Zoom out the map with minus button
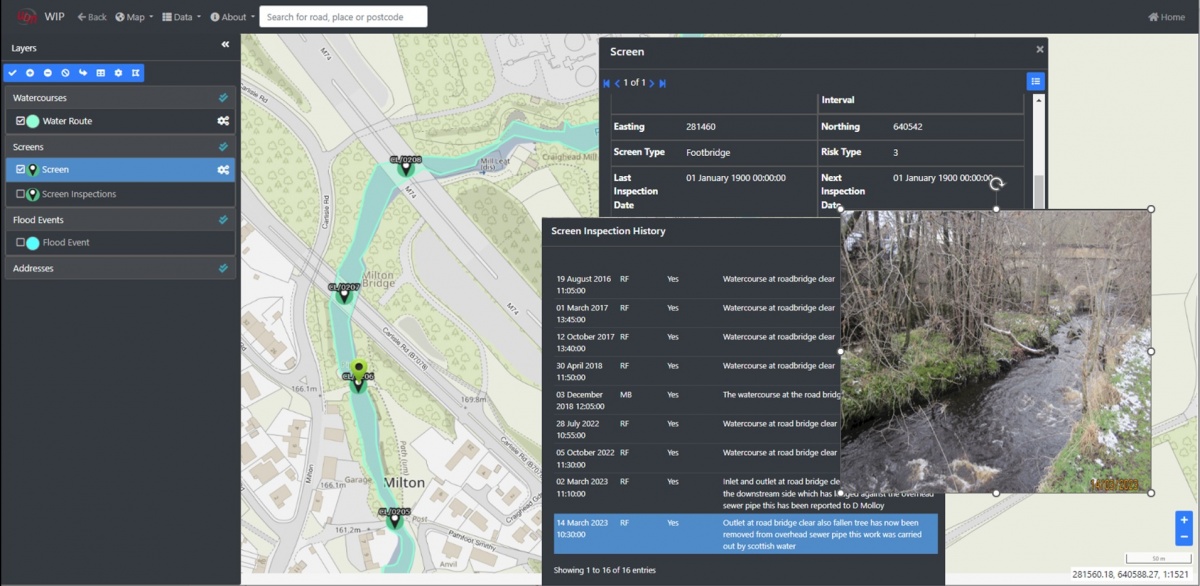Viewport: 1200px width, 586px height. pyautogui.click(x=1184, y=537)
